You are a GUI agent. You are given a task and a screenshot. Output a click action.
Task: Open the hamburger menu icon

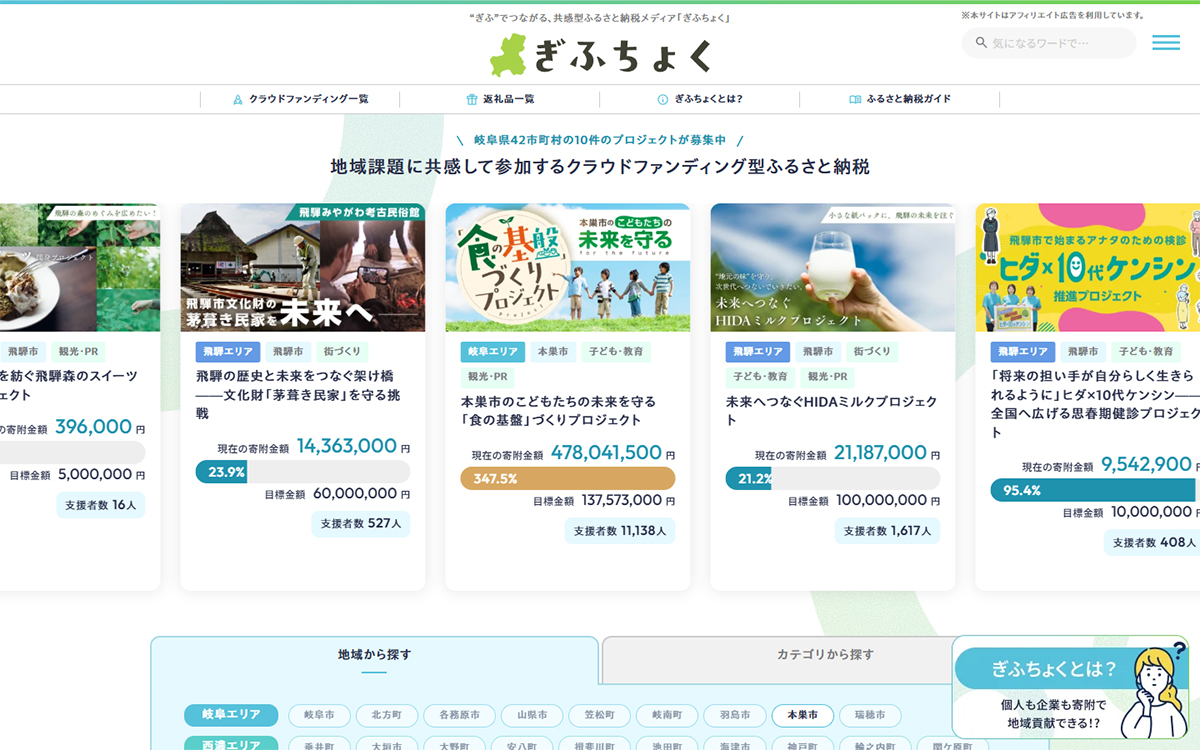coord(1165,43)
